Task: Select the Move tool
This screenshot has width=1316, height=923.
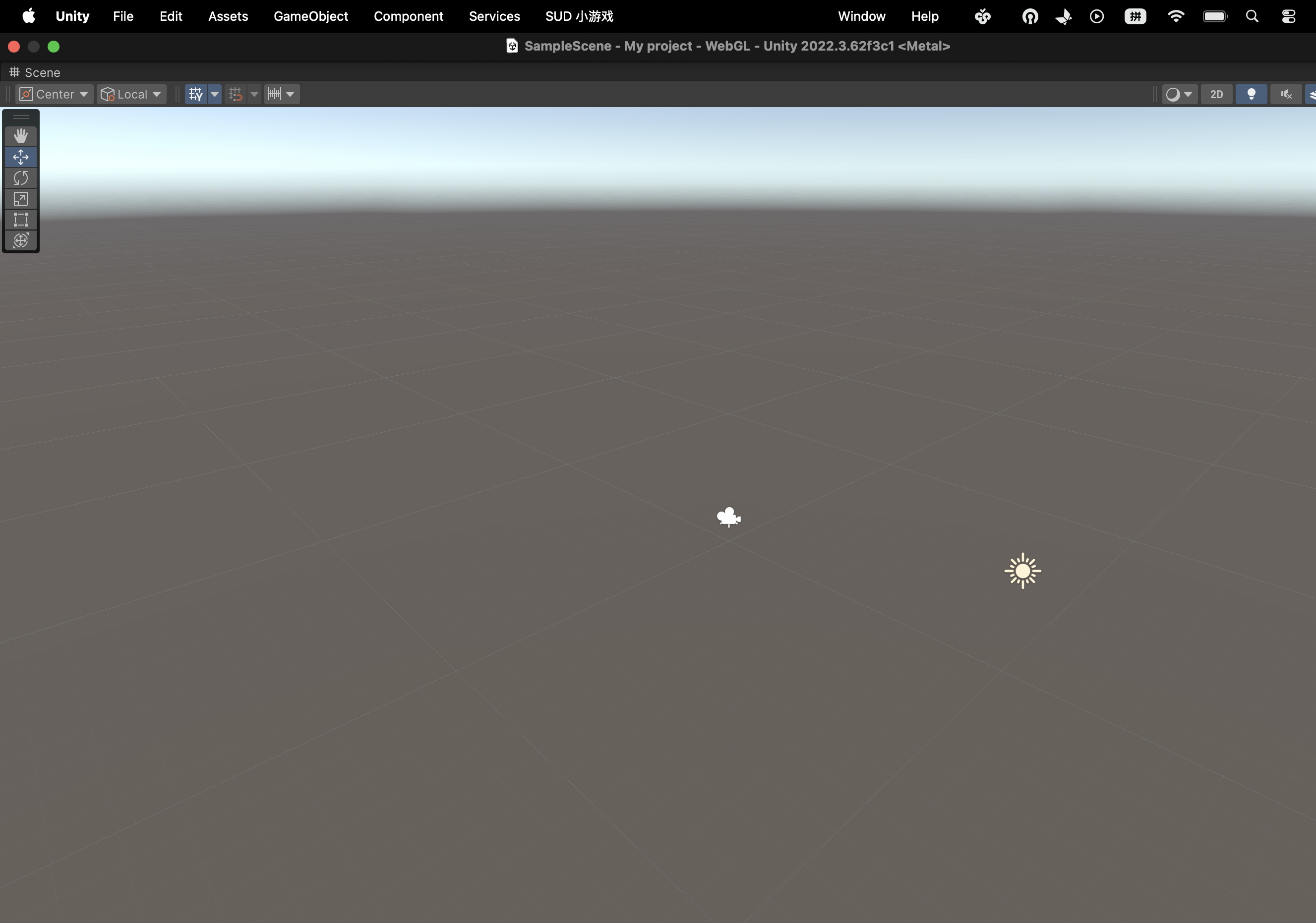Action: [21, 157]
